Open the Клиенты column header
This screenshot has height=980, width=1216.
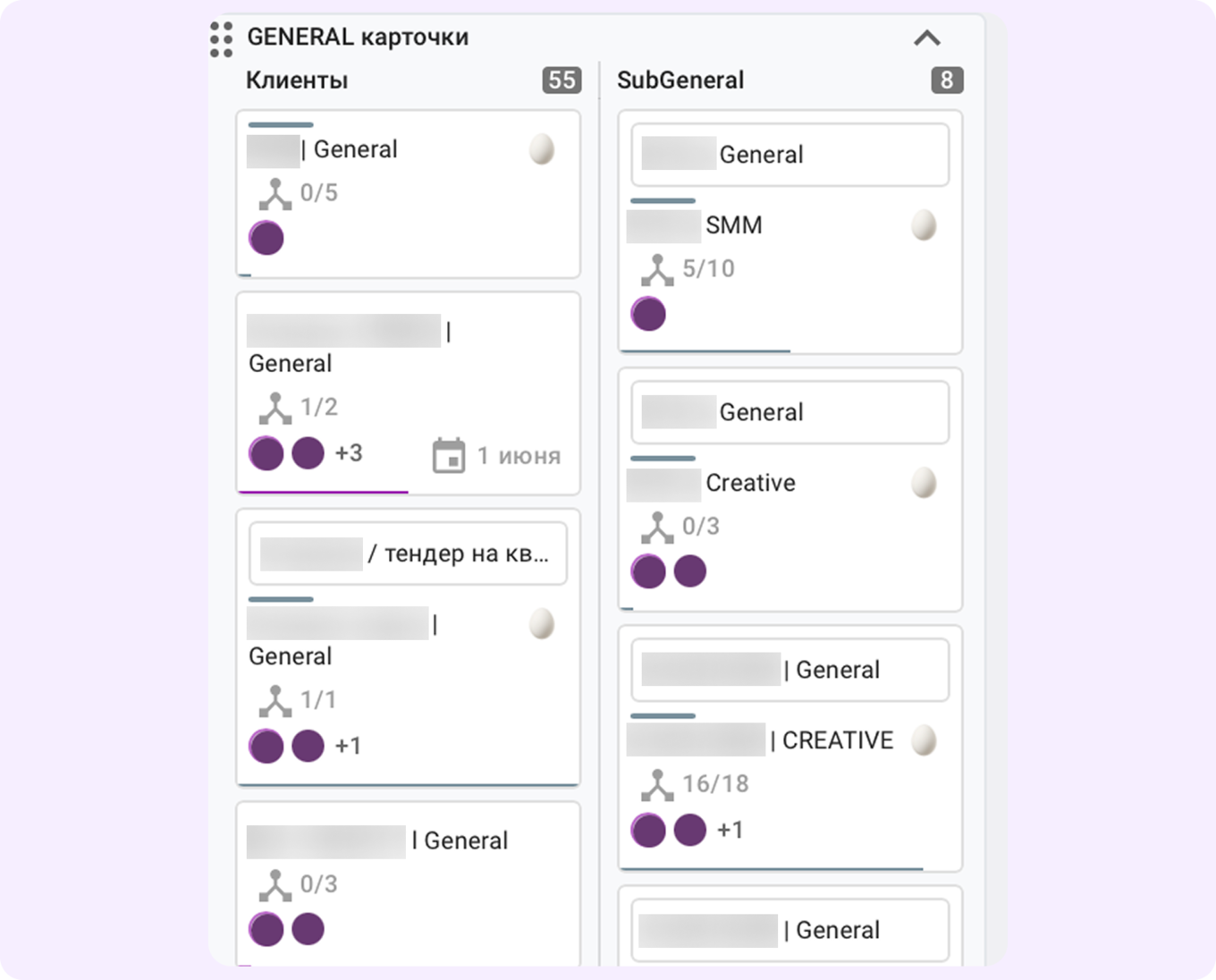(297, 80)
